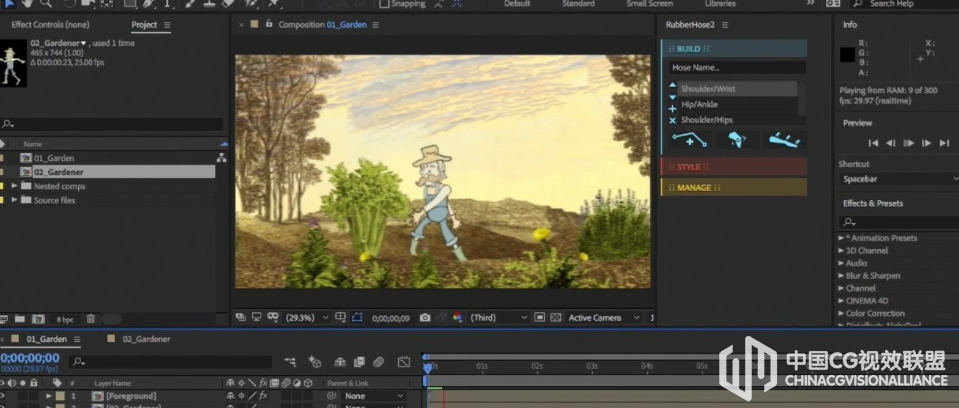Toggle the Snapping checkbox
Viewport: 959px width, 408px height.
click(384, 3)
